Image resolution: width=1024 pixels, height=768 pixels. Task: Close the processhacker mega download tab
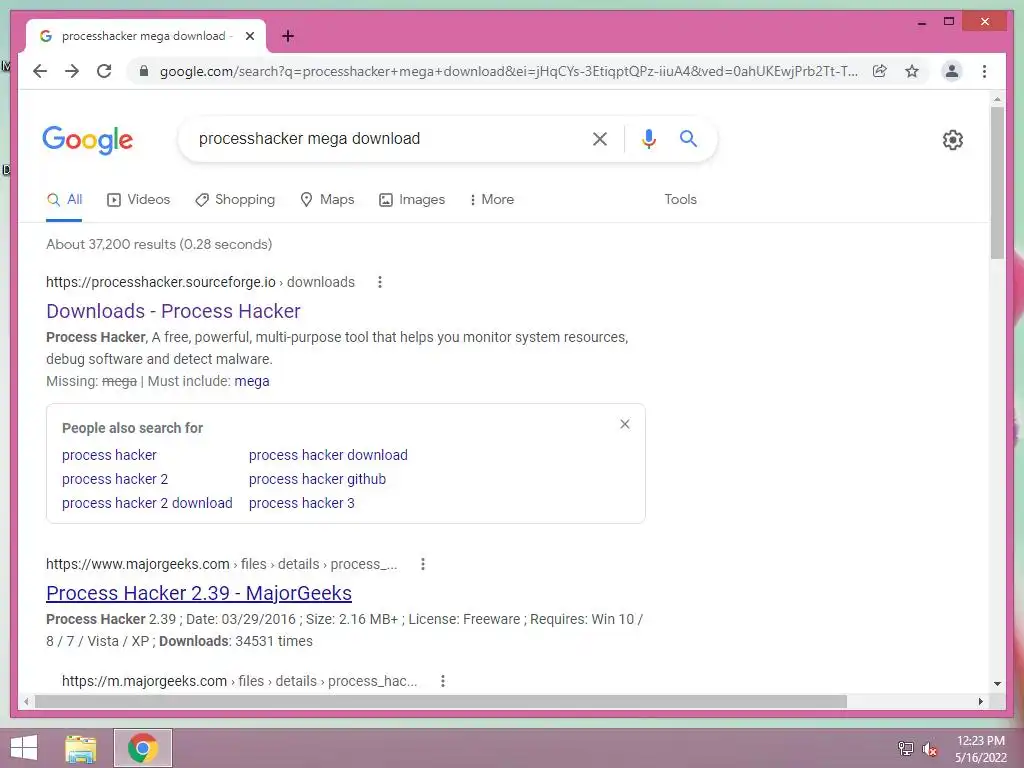click(x=249, y=36)
